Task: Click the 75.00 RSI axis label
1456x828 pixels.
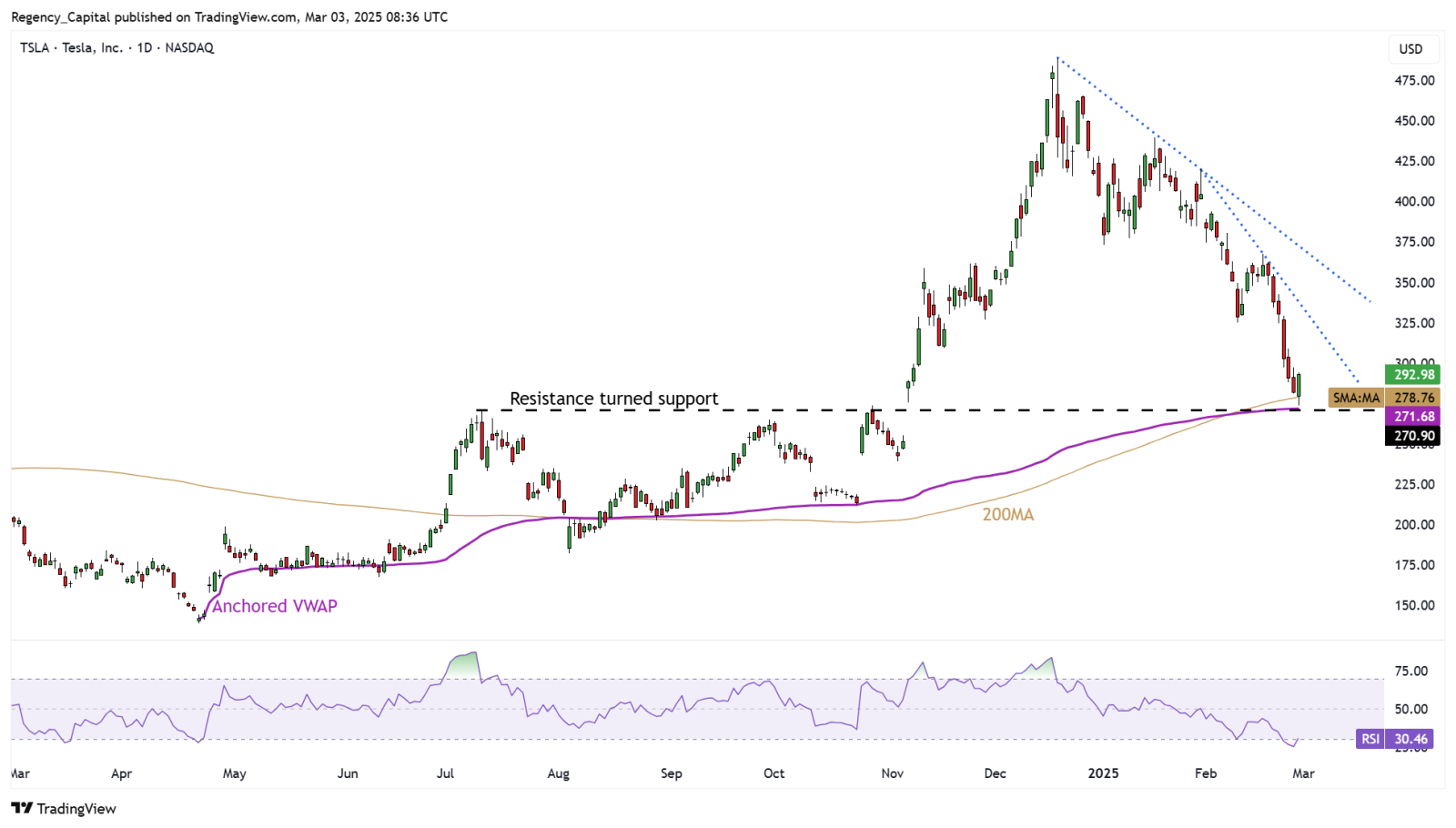Action: point(1410,671)
